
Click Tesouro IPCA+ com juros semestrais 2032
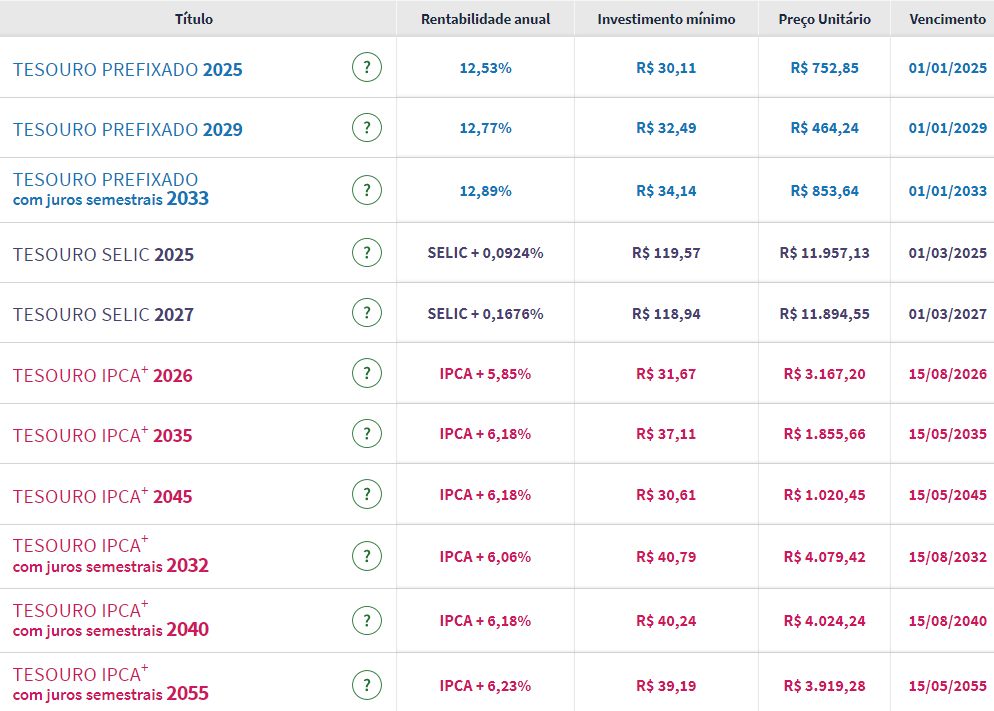coord(110,556)
